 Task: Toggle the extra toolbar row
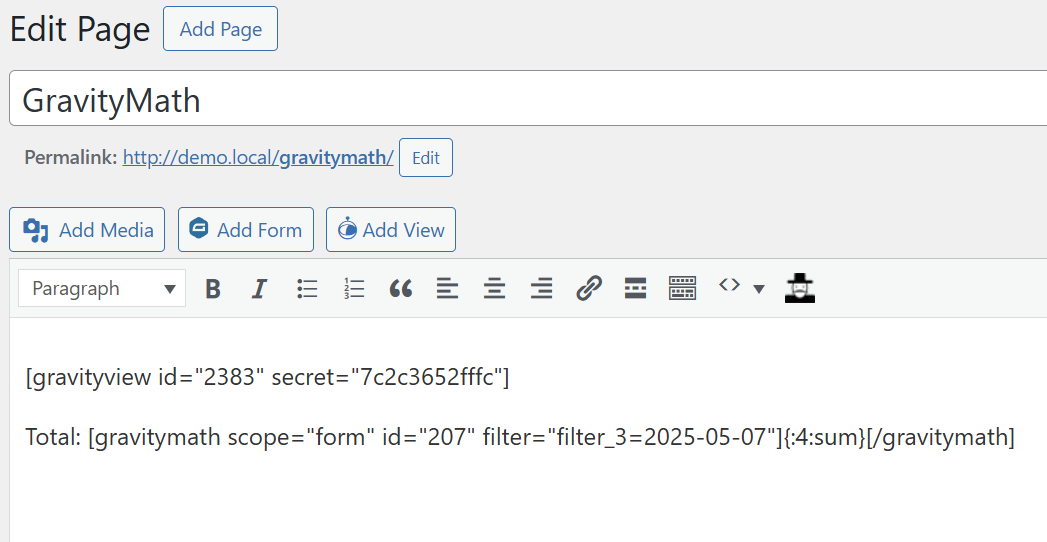pyautogui.click(x=682, y=289)
